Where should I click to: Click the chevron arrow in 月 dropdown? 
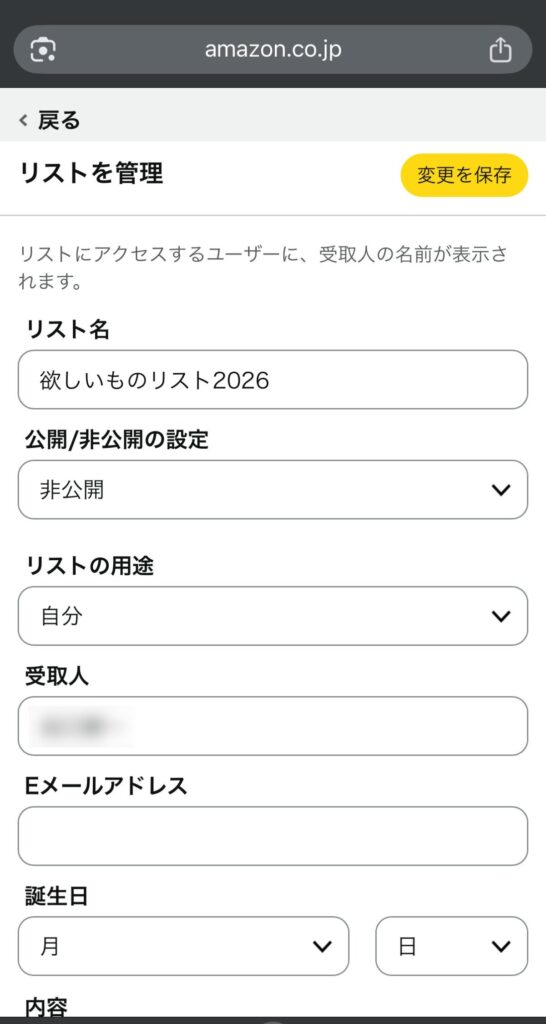[x=322, y=946]
